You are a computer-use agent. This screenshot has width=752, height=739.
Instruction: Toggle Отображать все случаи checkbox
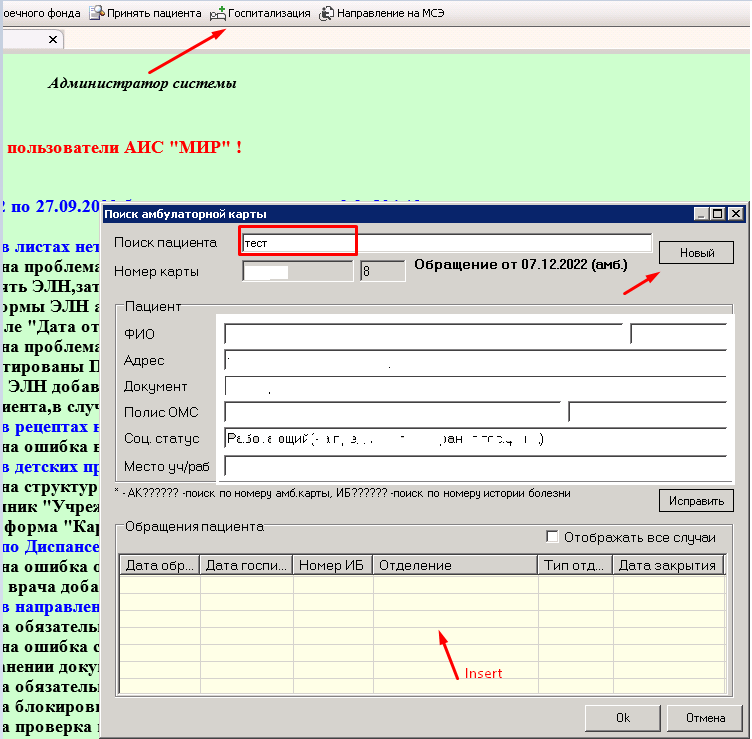pos(552,537)
